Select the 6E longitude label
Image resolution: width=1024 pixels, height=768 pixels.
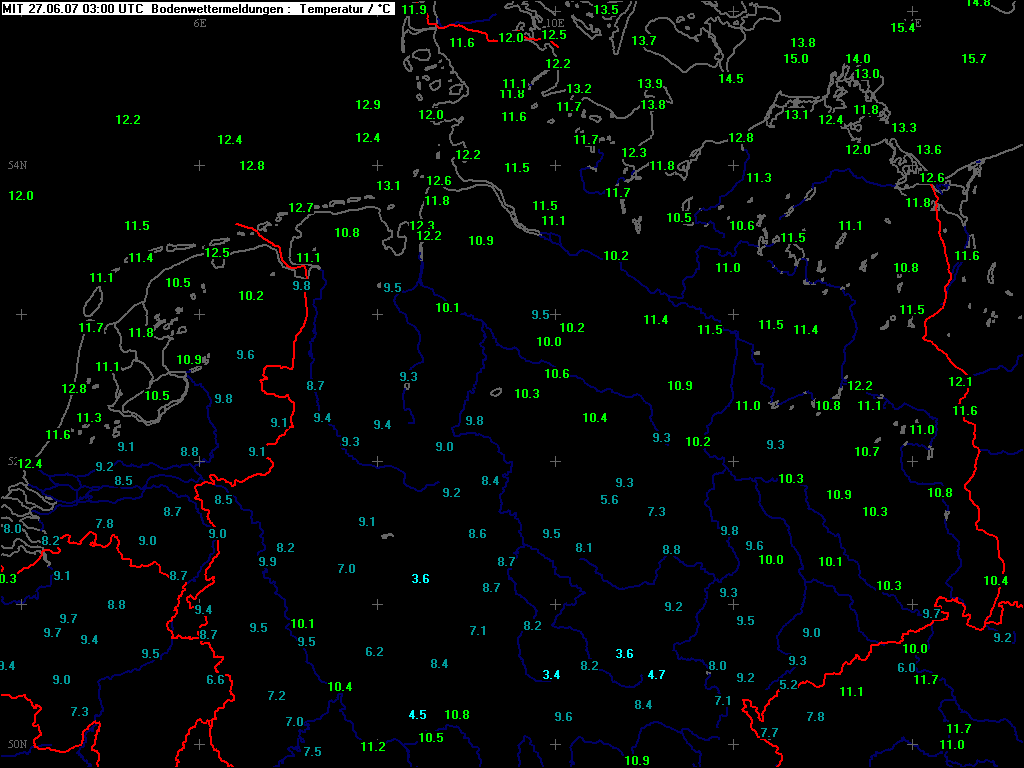200,22
